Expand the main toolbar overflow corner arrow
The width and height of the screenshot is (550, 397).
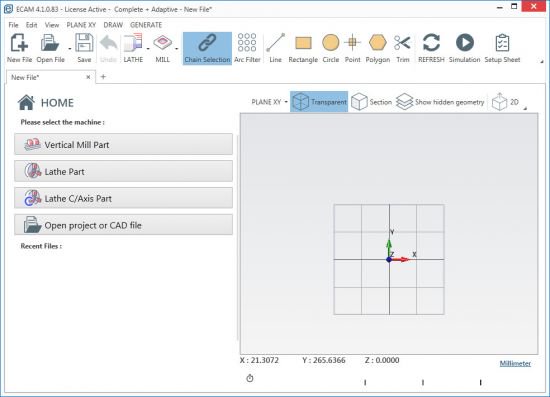point(542,62)
